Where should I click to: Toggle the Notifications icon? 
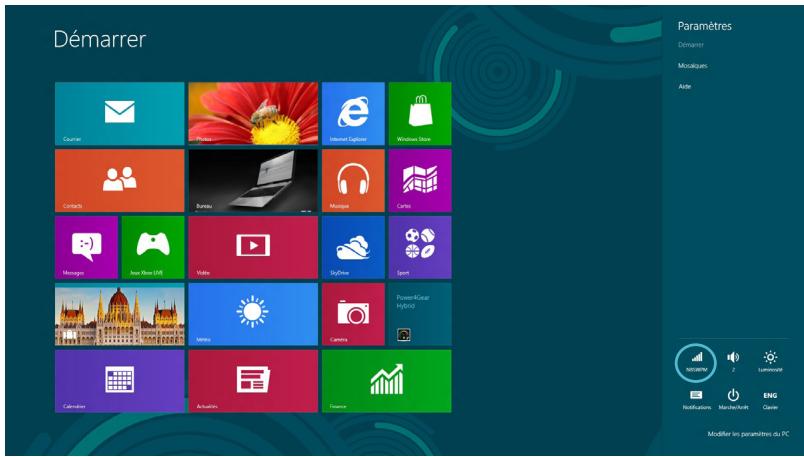click(x=696, y=400)
